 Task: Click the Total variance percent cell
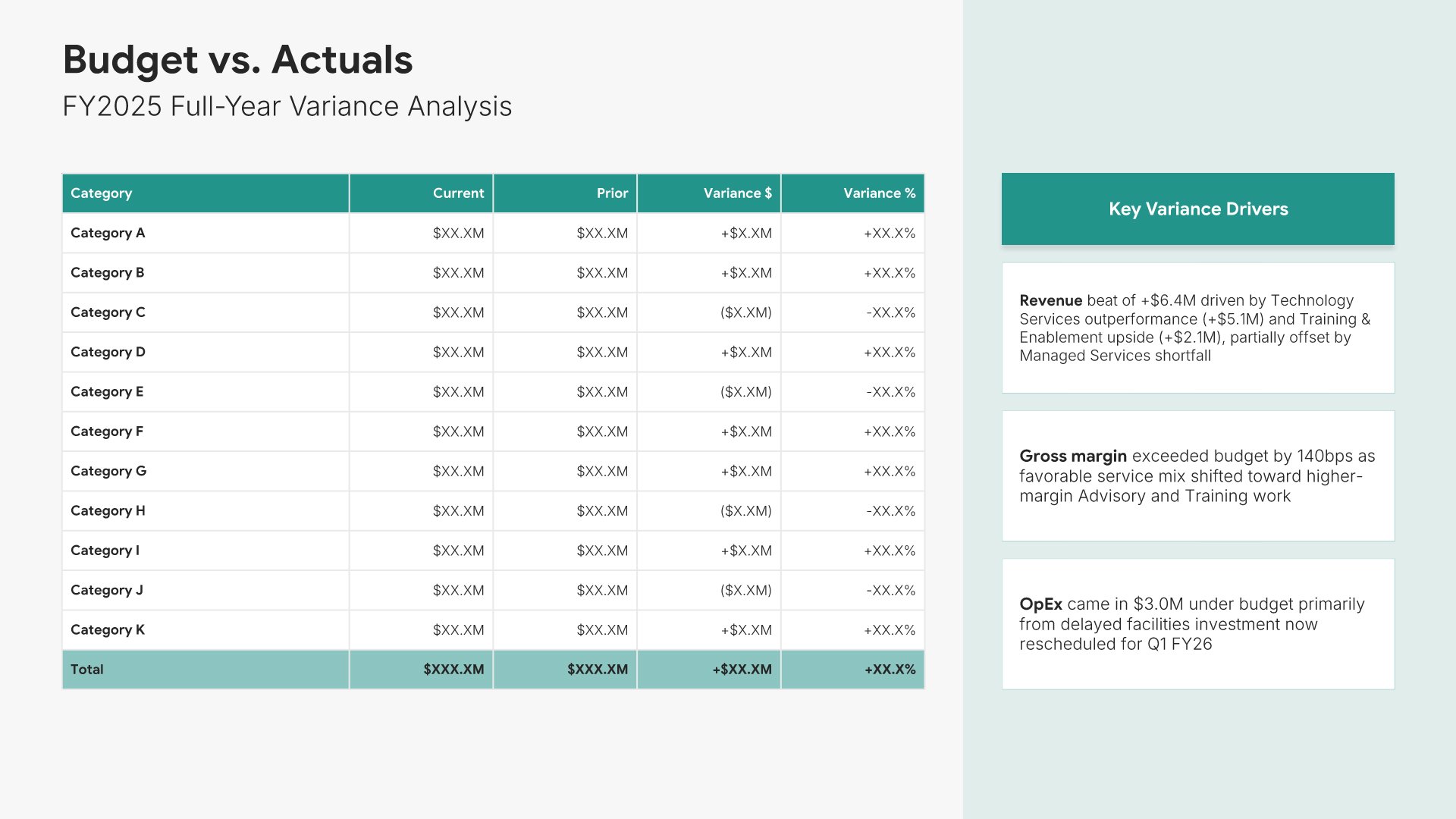tap(890, 670)
